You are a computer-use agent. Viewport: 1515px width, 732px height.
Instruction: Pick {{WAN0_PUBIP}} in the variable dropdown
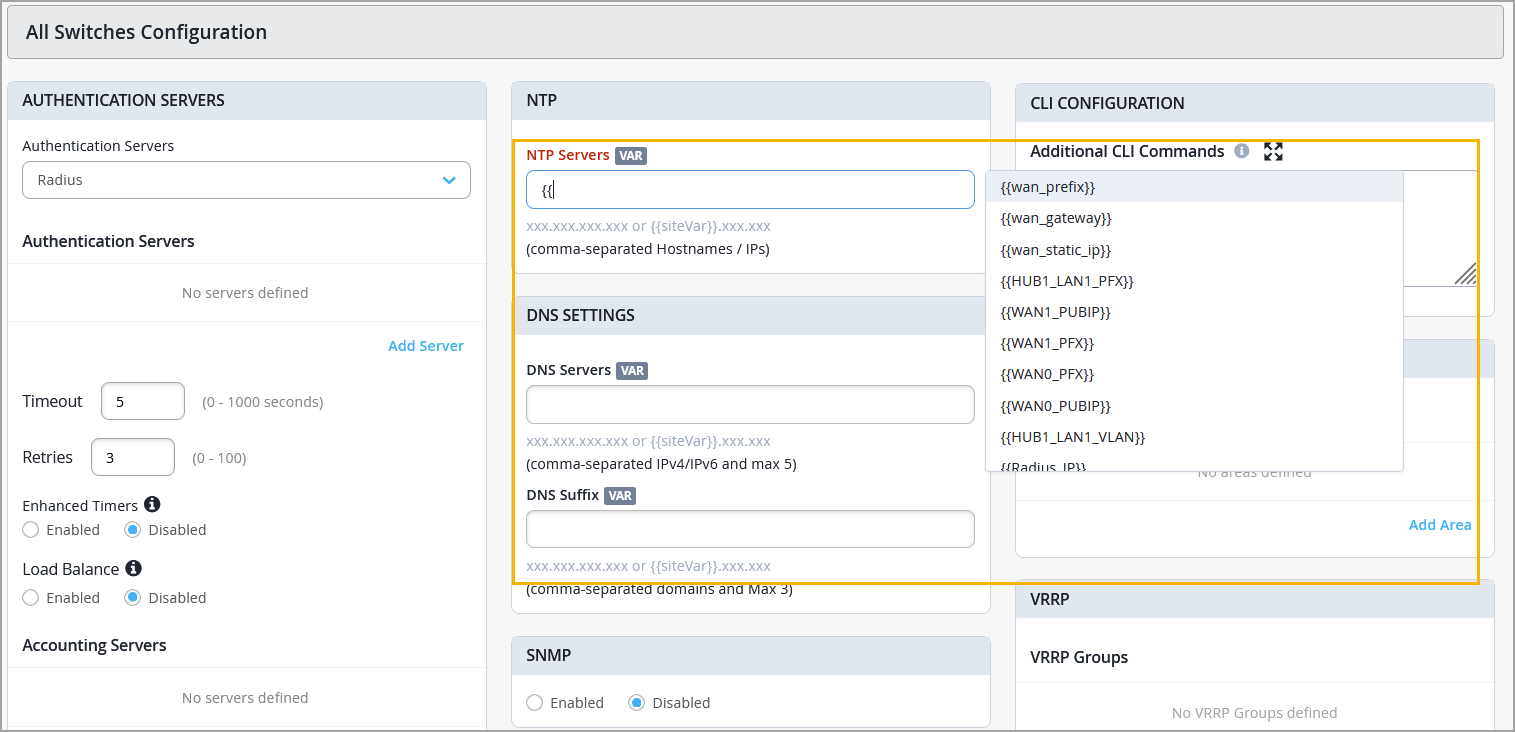(1055, 406)
